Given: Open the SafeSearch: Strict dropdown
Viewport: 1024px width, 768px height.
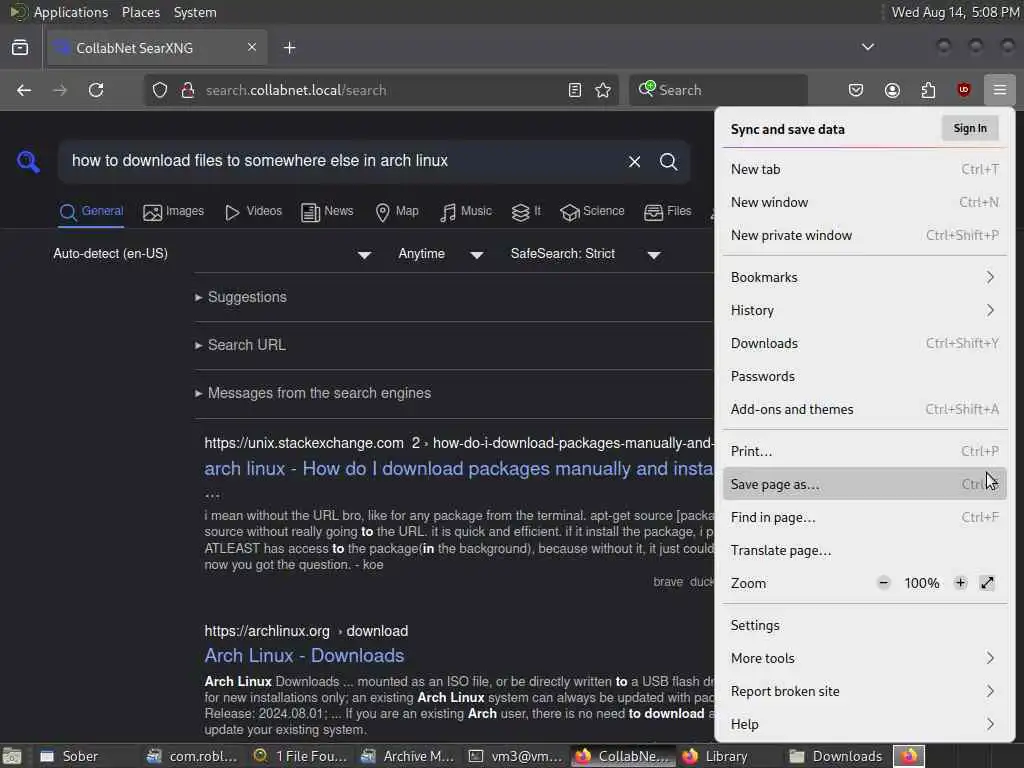Looking at the screenshot, I should click(x=586, y=254).
